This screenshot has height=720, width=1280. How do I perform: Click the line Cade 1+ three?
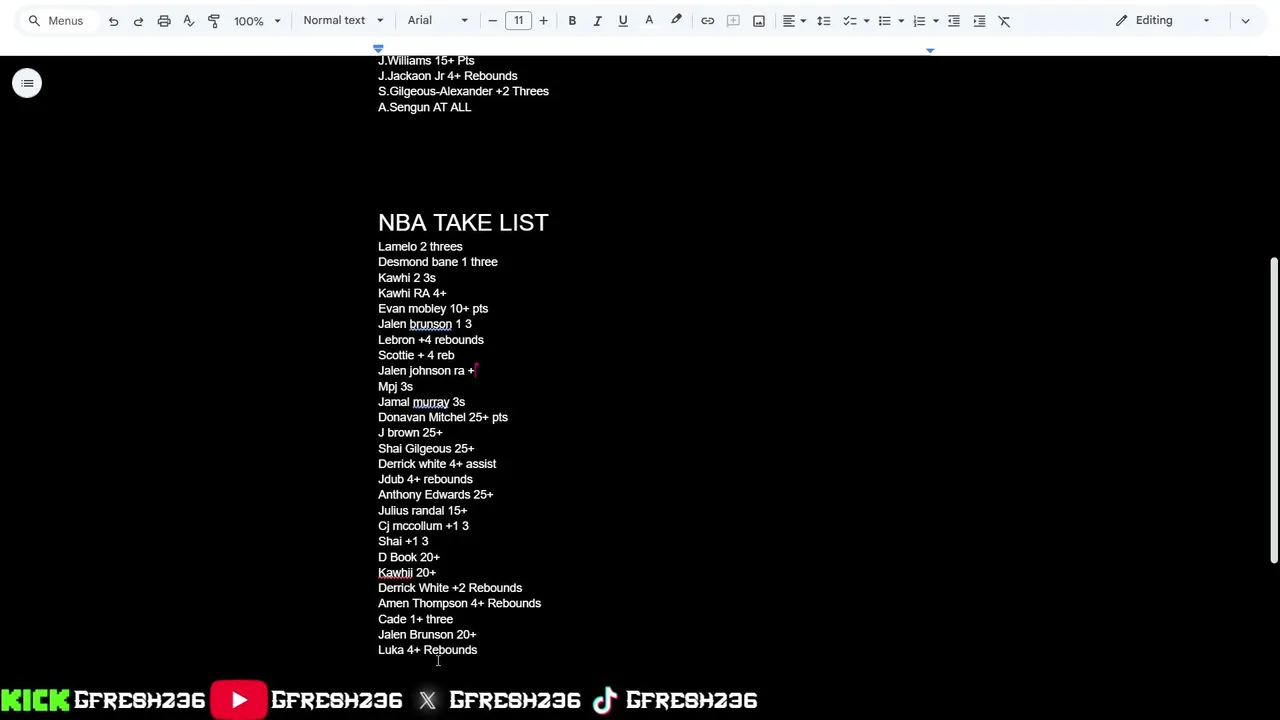[415, 619]
